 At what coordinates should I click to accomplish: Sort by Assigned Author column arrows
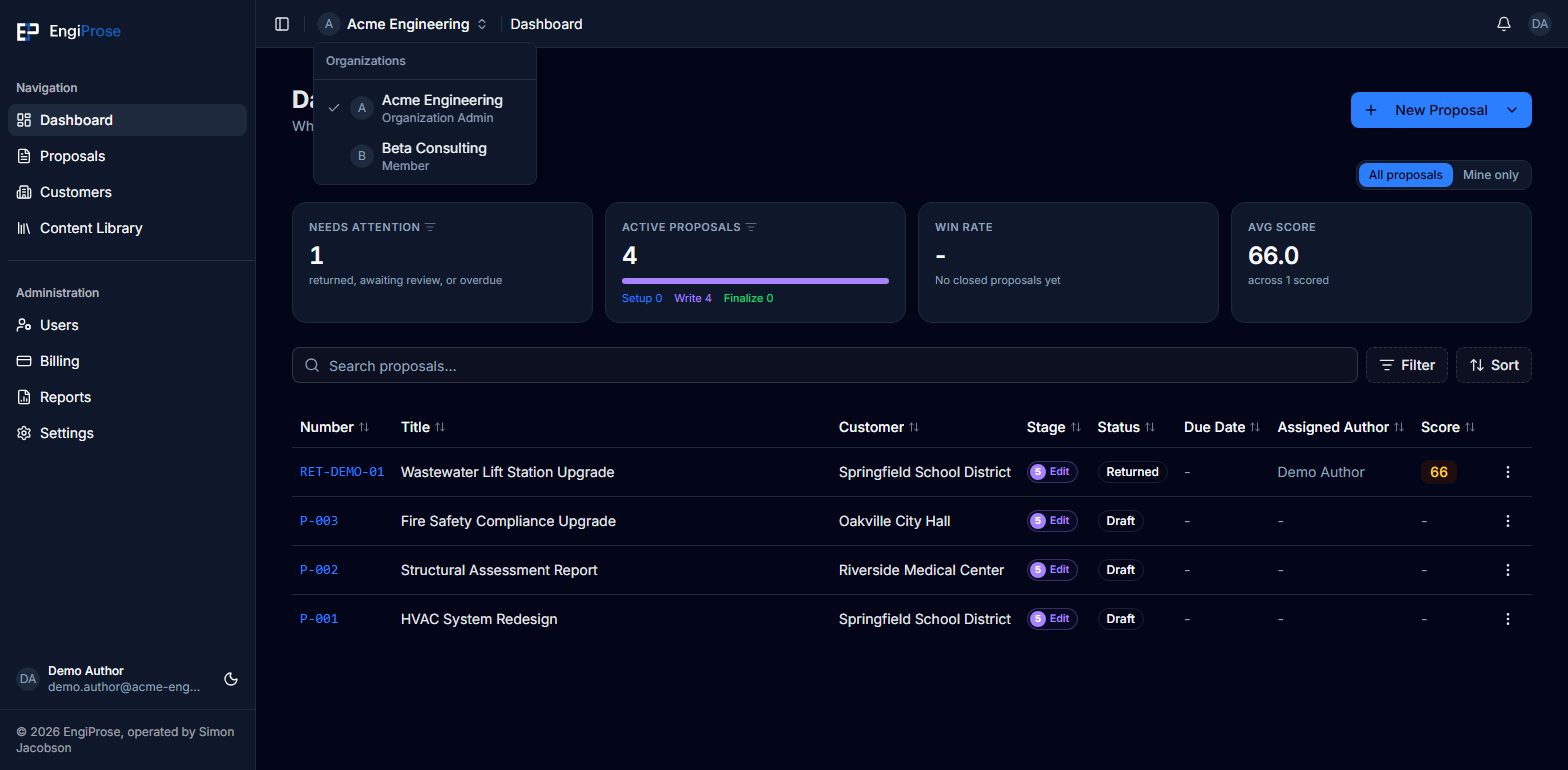click(1399, 427)
